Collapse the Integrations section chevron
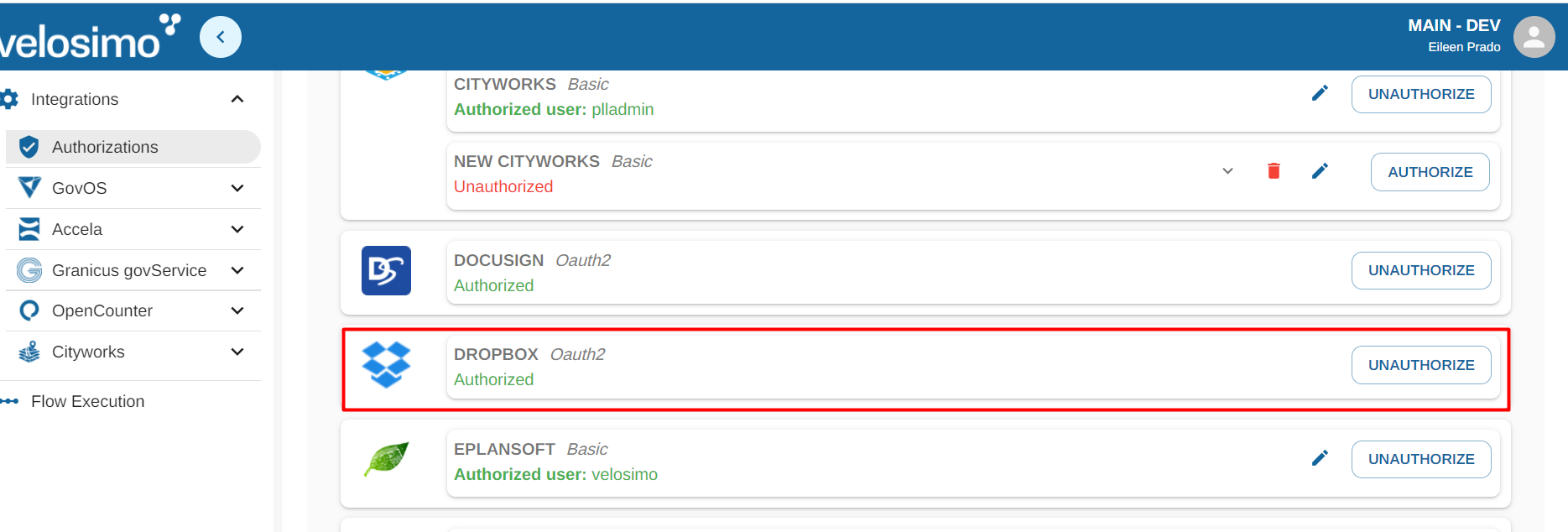 pos(237,99)
